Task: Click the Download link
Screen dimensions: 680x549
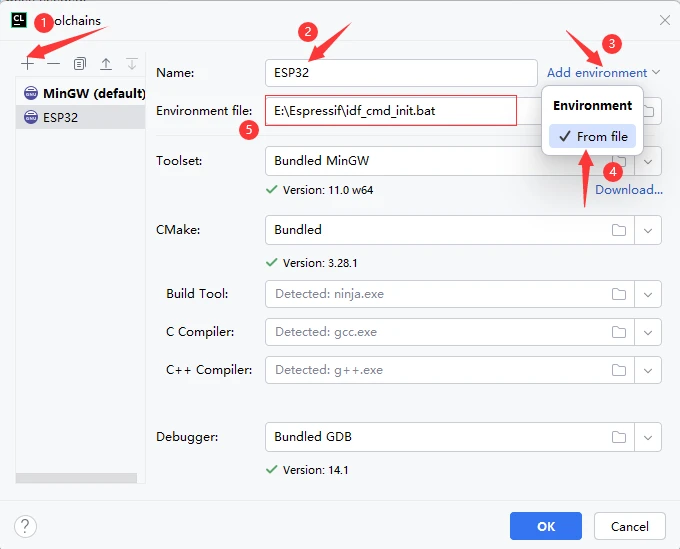Action: click(629, 189)
